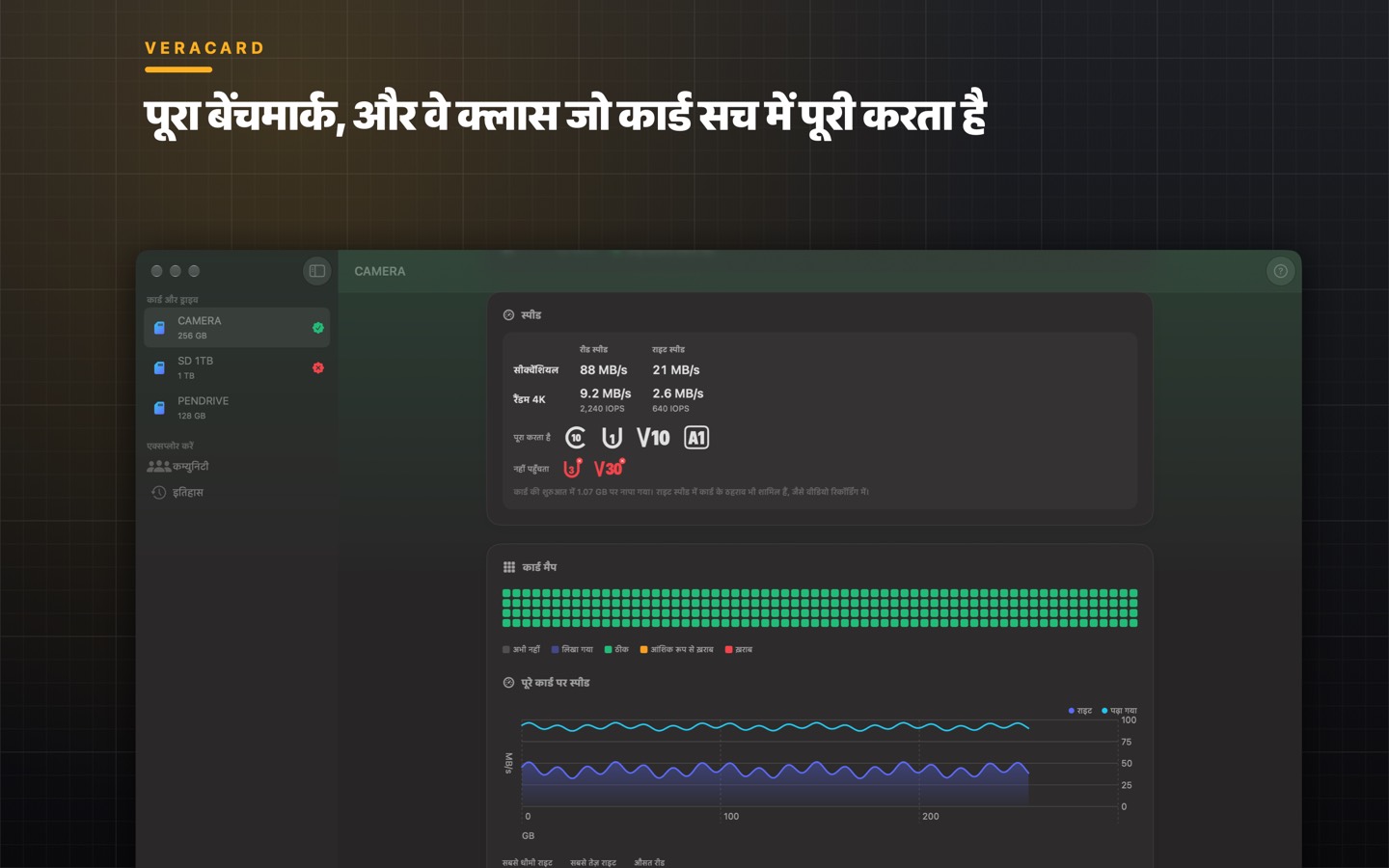Image resolution: width=1389 pixels, height=868 pixels.
Task: Select the CAMERA 256 GB card row
Action: pyautogui.click(x=237, y=328)
